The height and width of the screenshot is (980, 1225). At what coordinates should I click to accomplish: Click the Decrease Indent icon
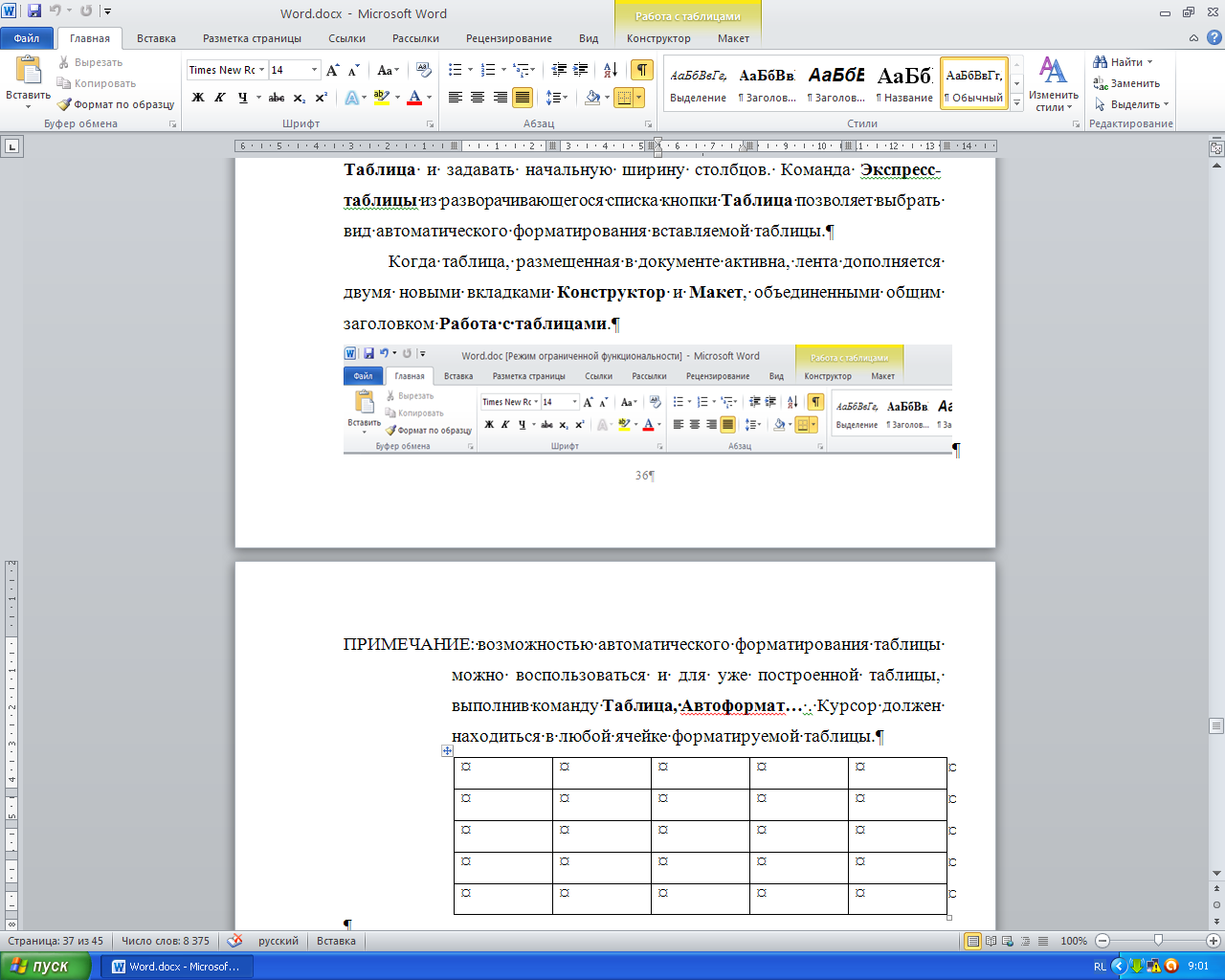coord(559,70)
